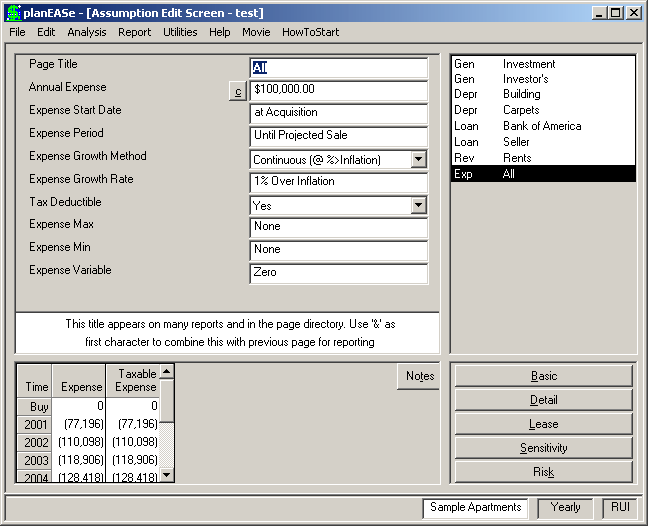The image size is (648, 526).
Task: Click the Sensitivity button
Action: 543,448
